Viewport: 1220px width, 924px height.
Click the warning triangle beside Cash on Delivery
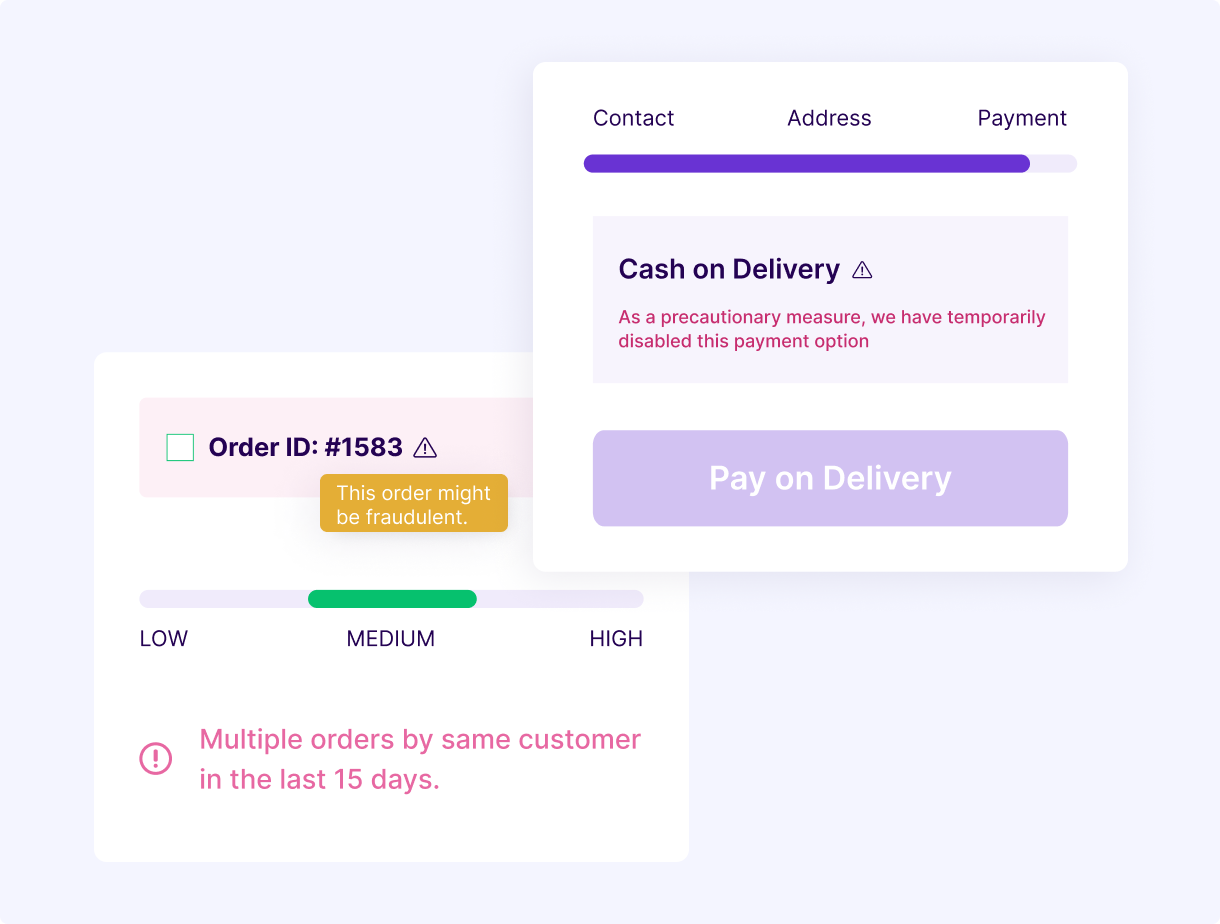click(x=862, y=270)
